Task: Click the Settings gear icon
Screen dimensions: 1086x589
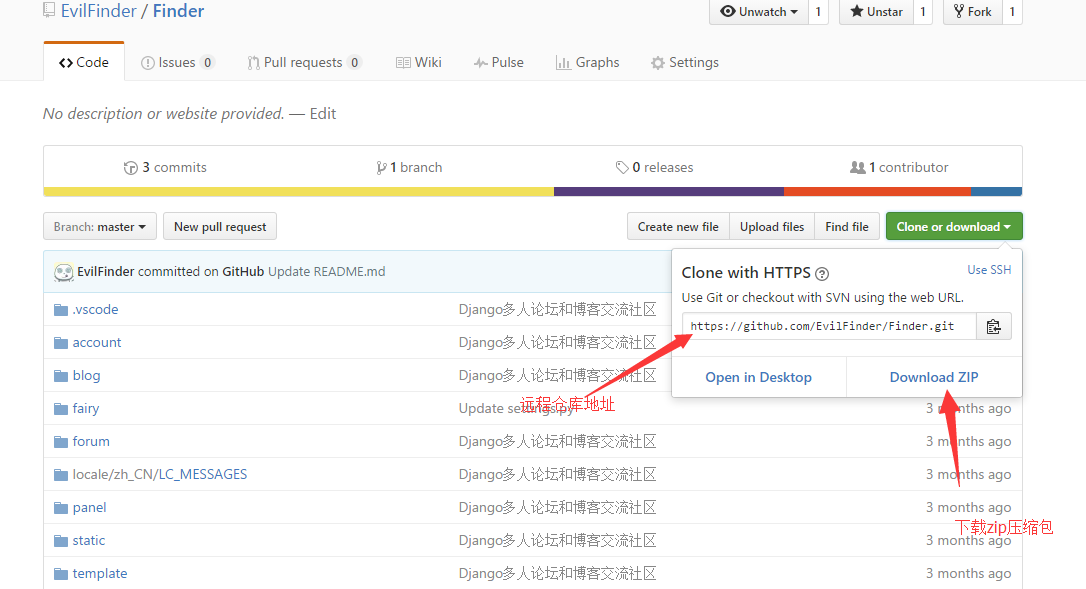Action: click(657, 63)
